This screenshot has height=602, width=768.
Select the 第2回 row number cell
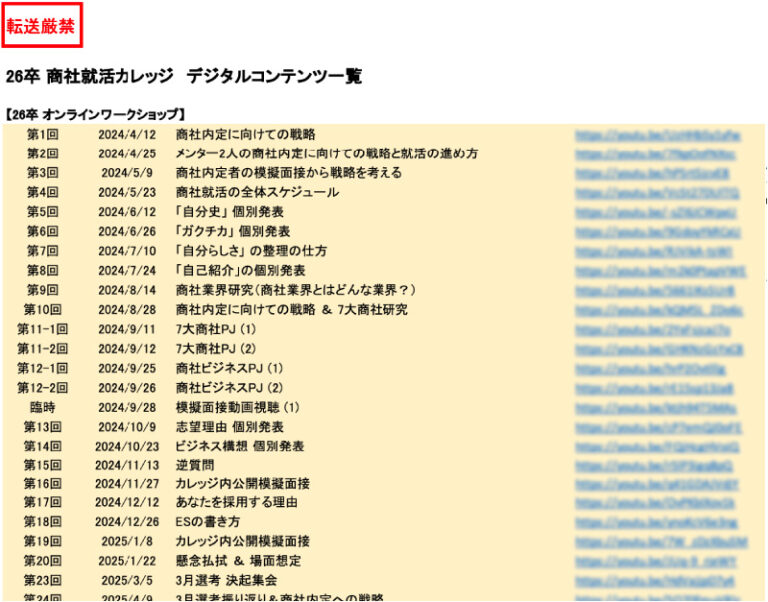[42, 154]
